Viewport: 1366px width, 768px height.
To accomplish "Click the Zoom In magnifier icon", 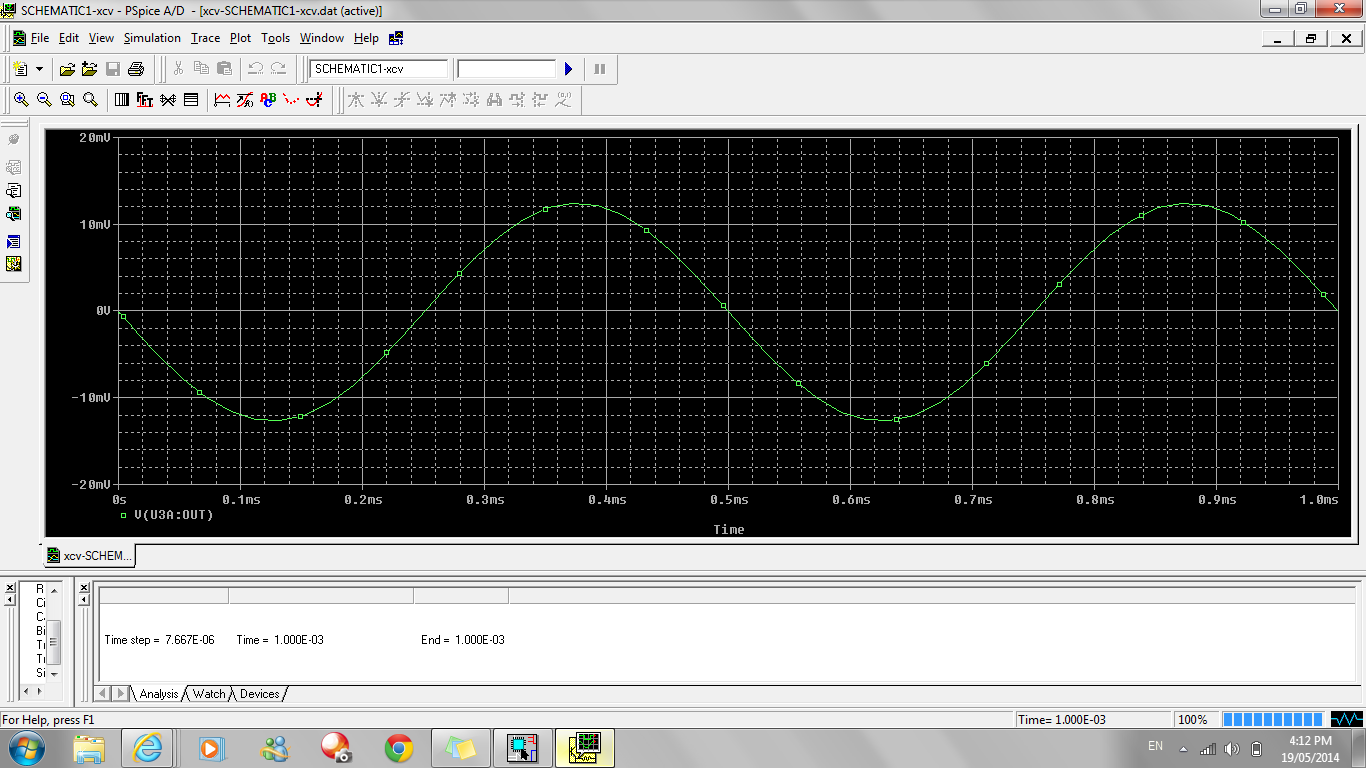I will 20,100.
